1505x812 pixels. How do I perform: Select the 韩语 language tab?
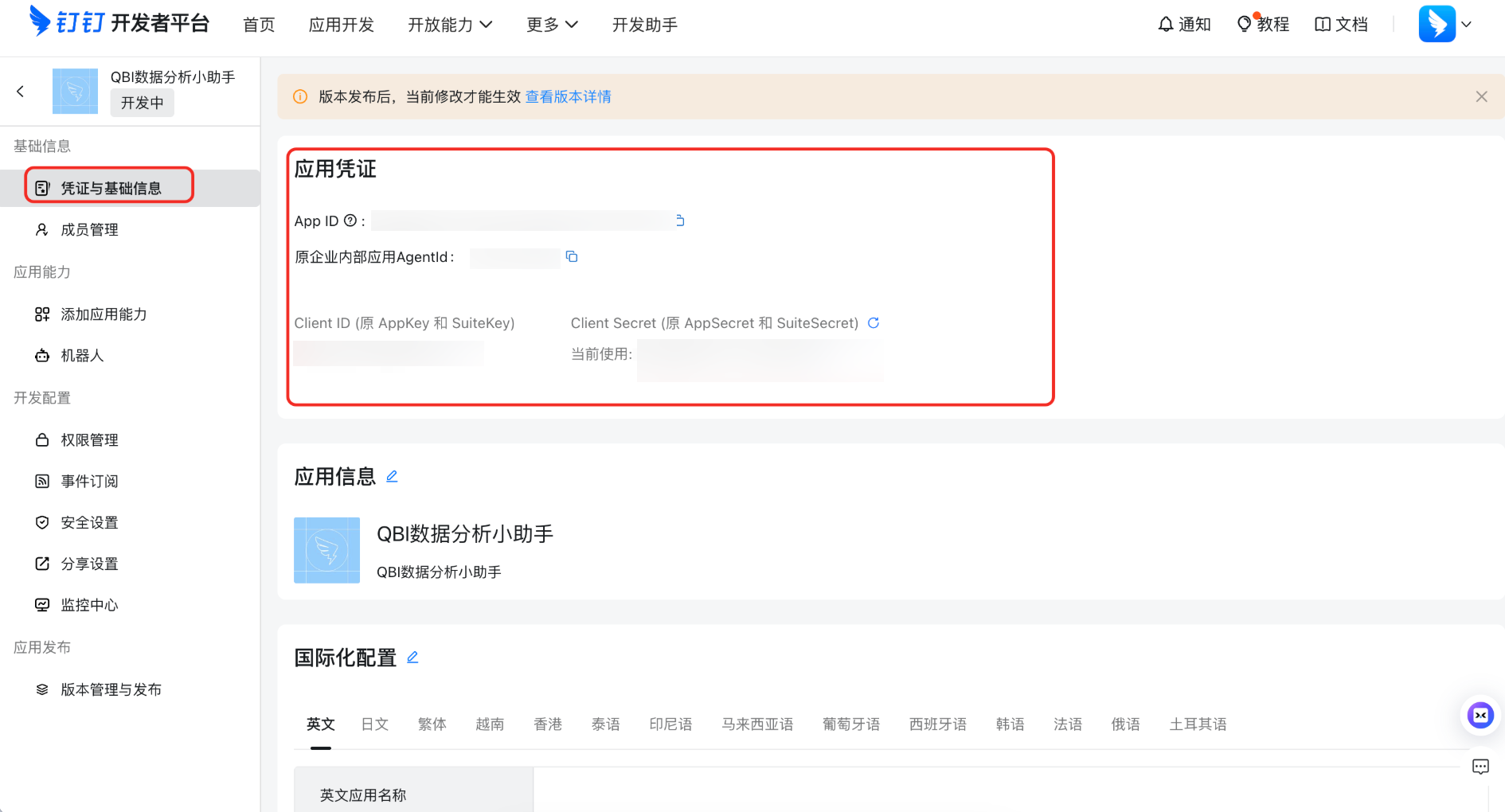[x=1010, y=724]
